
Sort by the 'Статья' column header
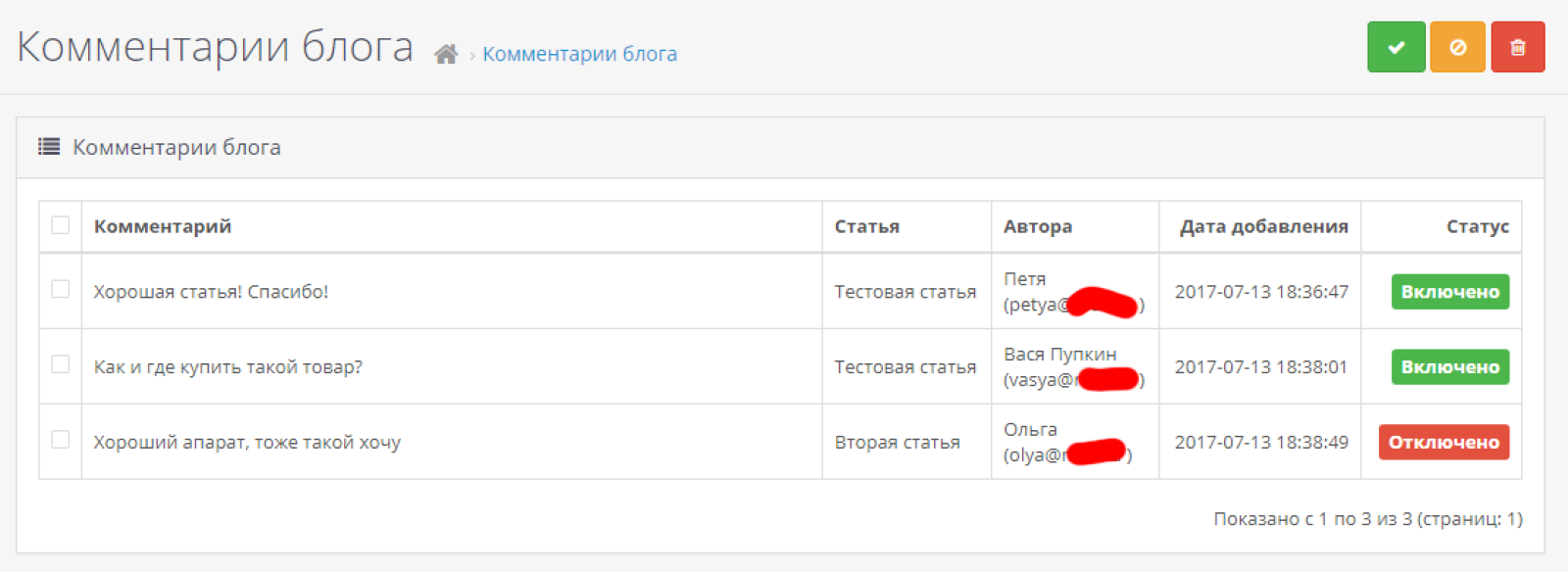(x=867, y=226)
